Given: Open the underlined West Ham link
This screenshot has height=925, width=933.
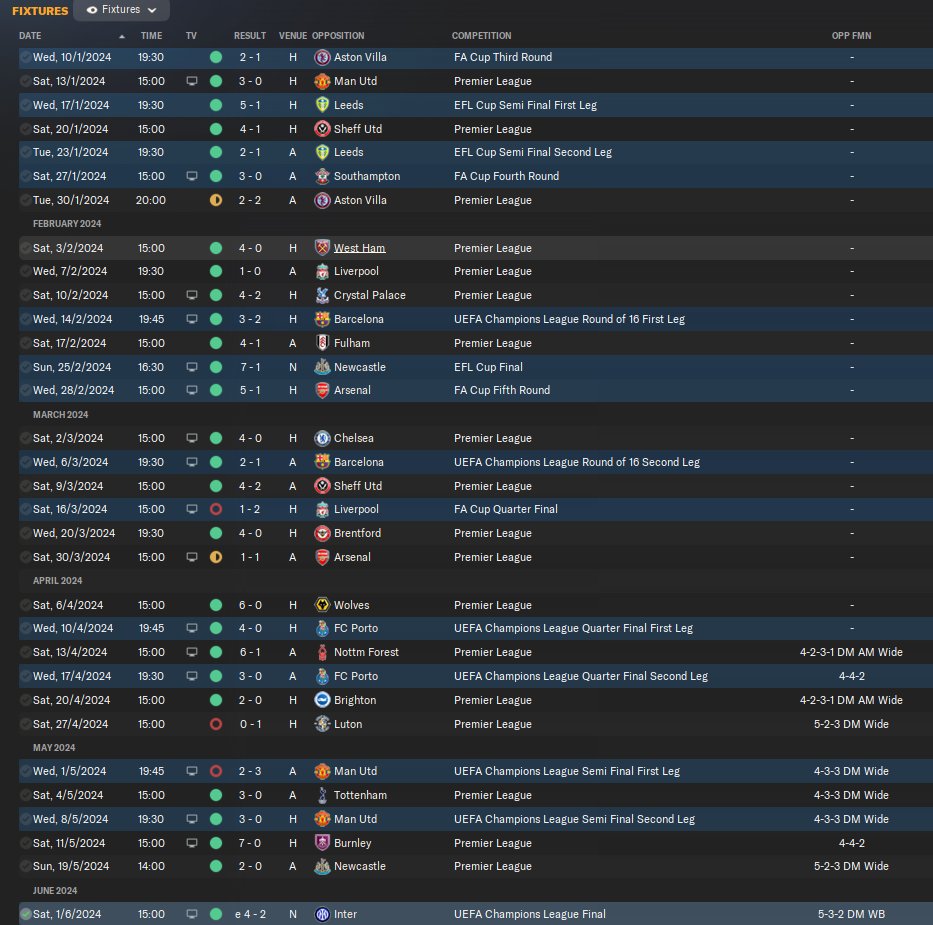Looking at the screenshot, I should coord(359,248).
